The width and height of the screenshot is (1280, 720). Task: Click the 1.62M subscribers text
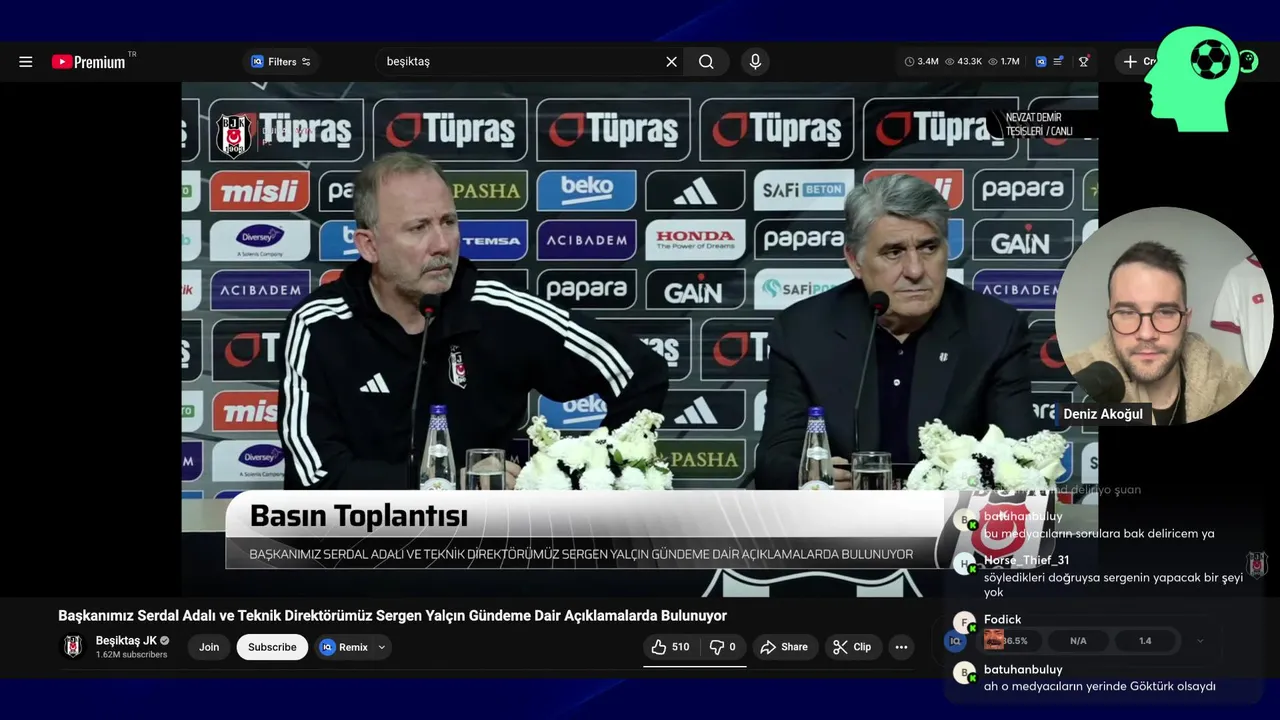pyautogui.click(x=131, y=655)
